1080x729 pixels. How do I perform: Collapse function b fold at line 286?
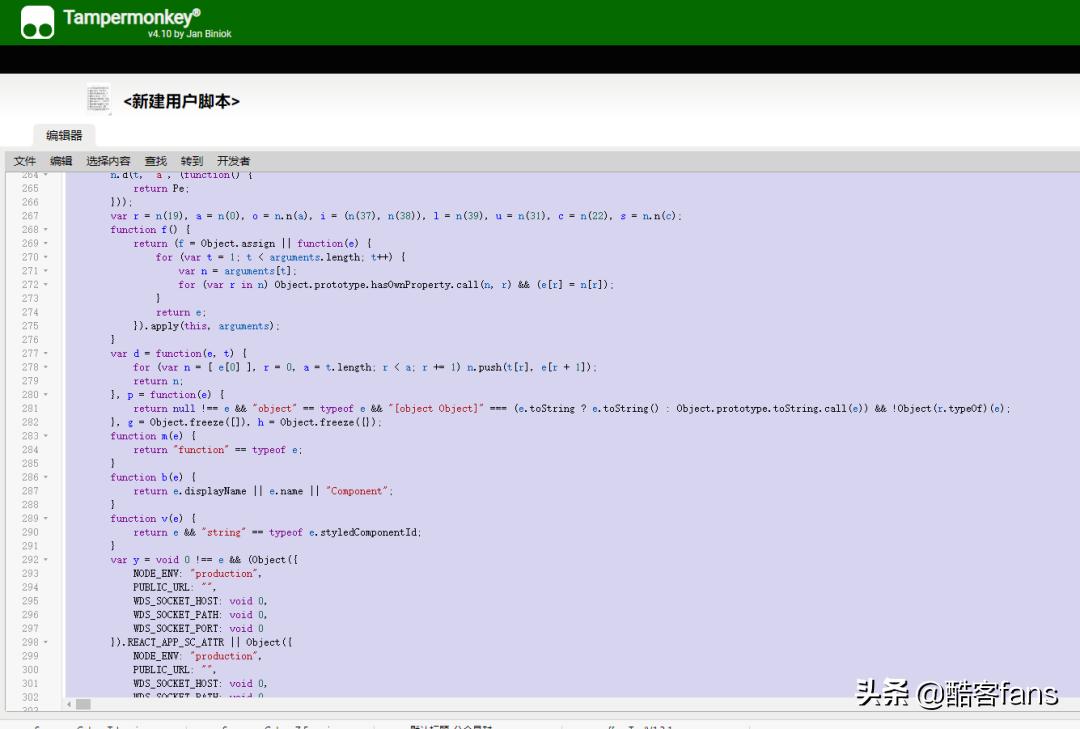(x=46, y=478)
